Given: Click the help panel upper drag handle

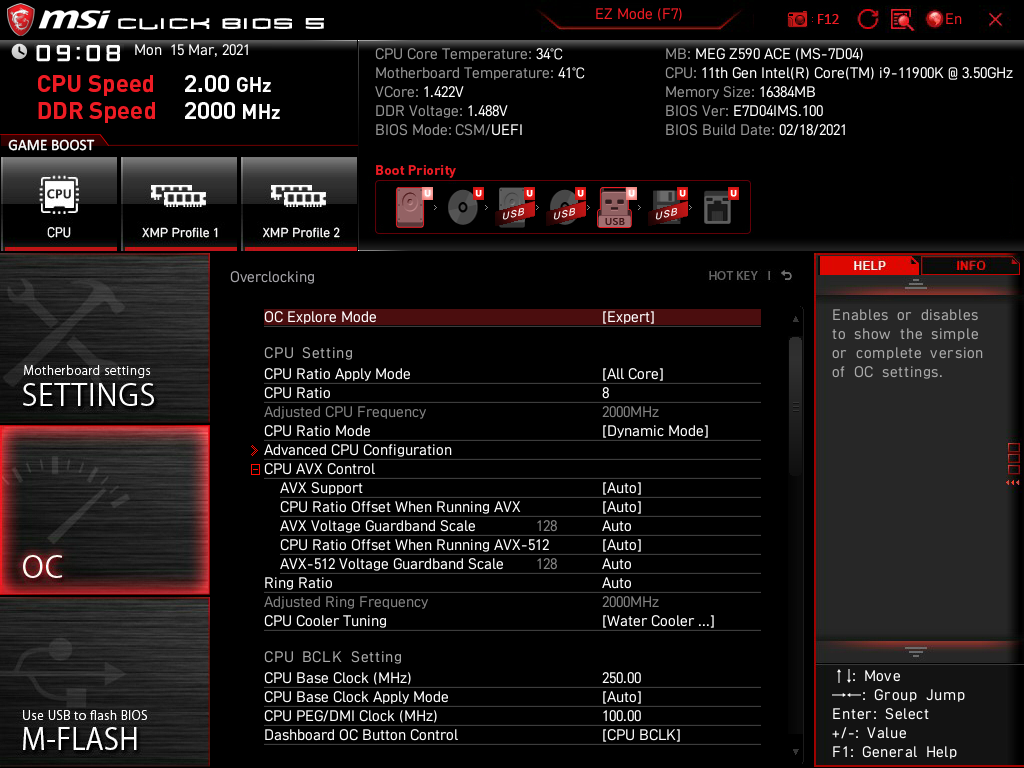Looking at the screenshot, I should point(916,283).
